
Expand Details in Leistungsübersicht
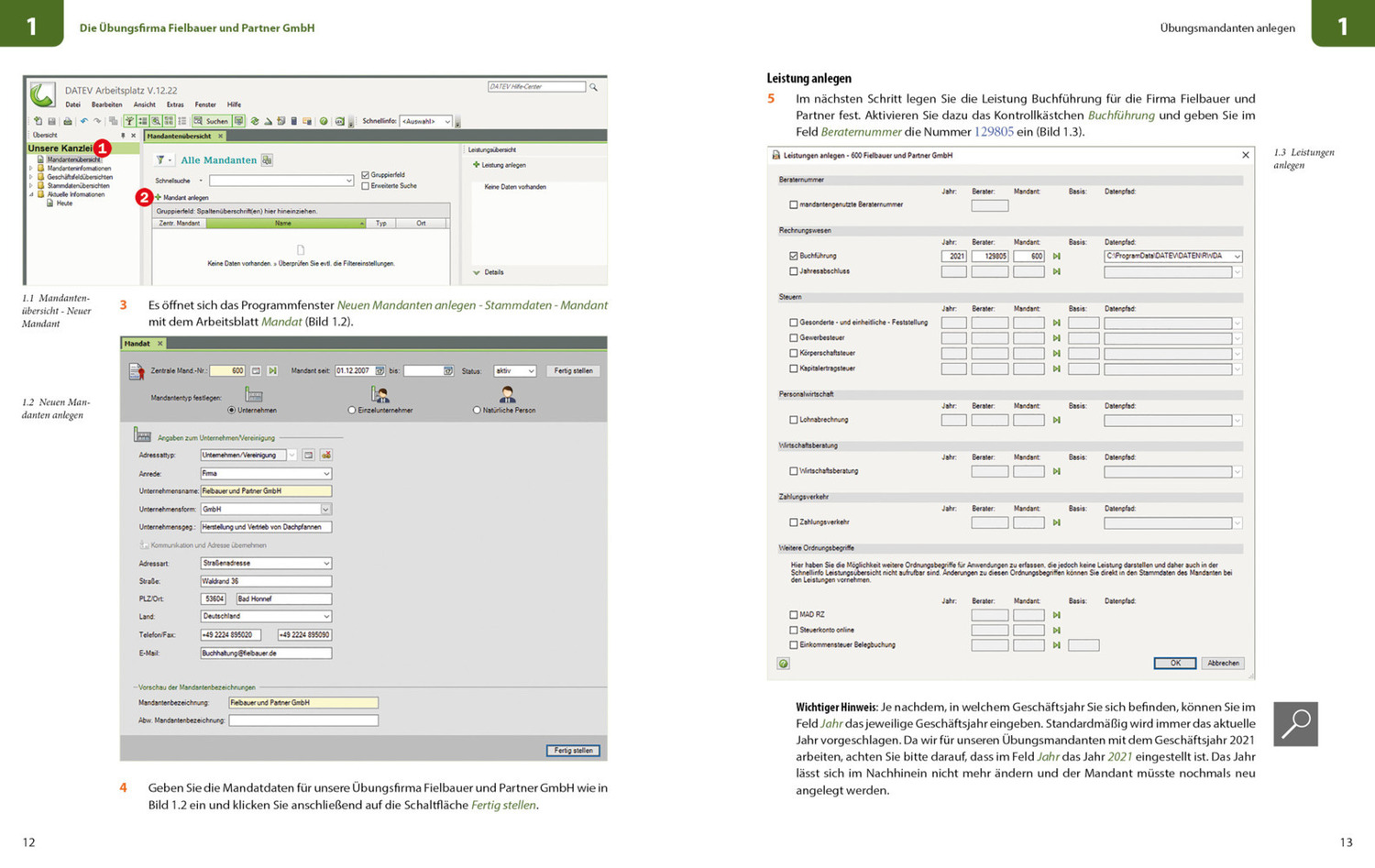point(477,272)
